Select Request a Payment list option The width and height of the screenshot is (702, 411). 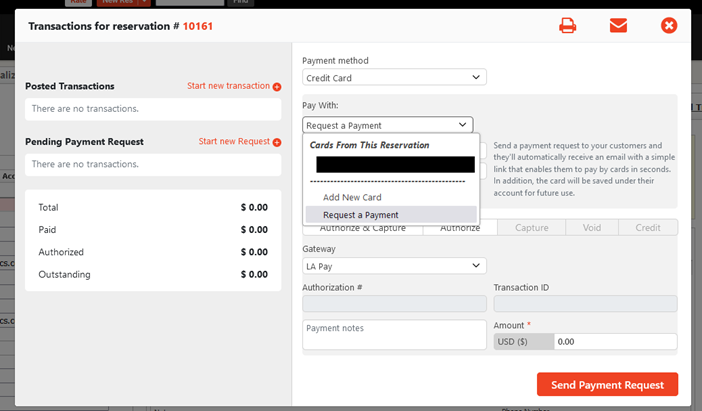coord(360,215)
